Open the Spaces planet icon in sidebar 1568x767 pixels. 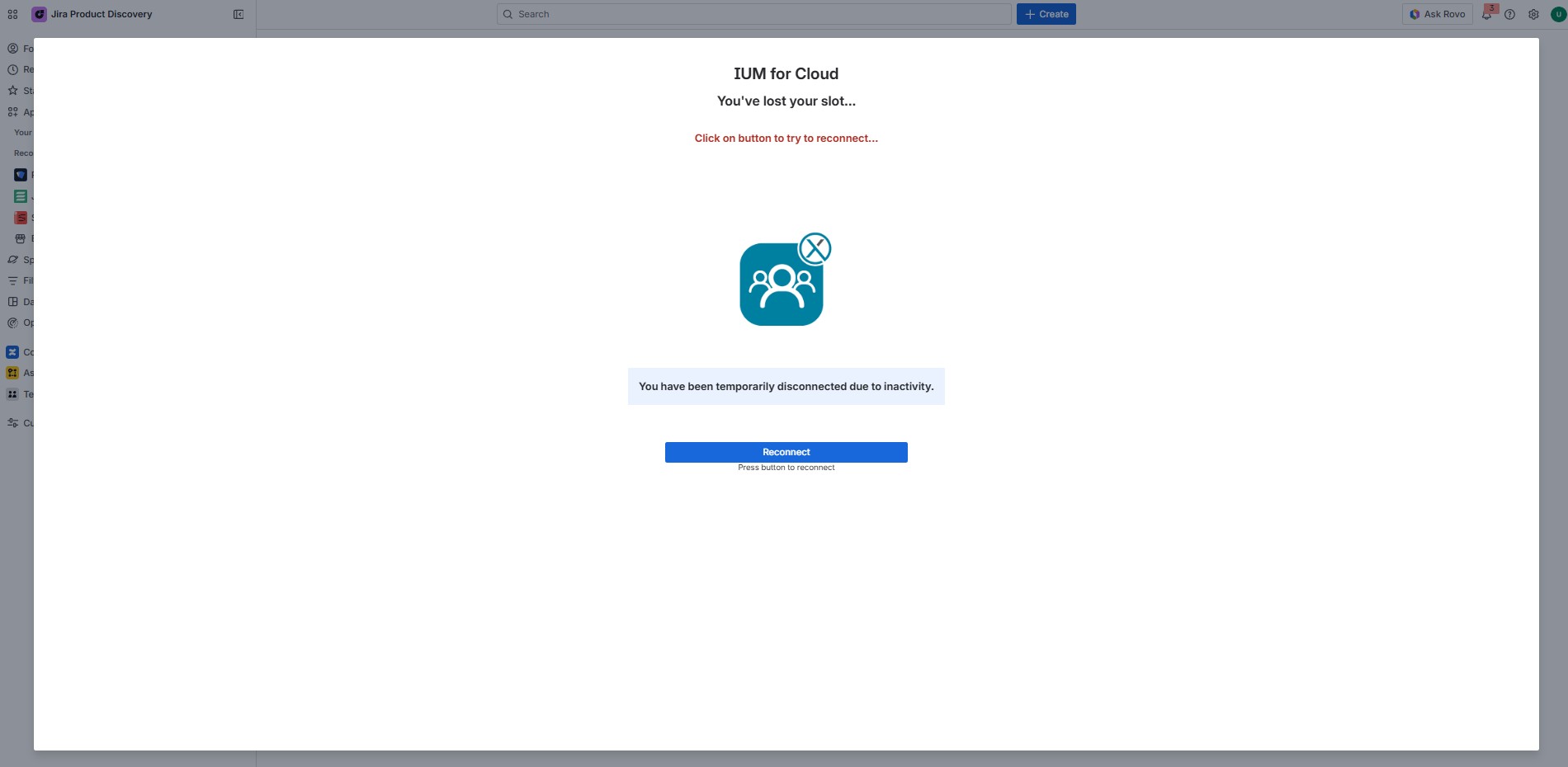coord(13,260)
